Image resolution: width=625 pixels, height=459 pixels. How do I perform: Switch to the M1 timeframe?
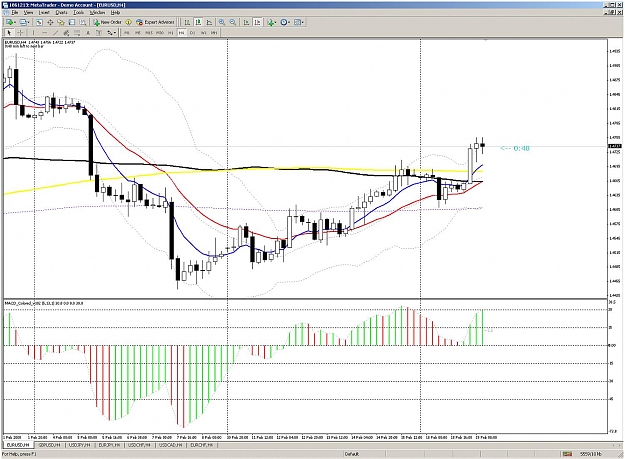click(127, 33)
